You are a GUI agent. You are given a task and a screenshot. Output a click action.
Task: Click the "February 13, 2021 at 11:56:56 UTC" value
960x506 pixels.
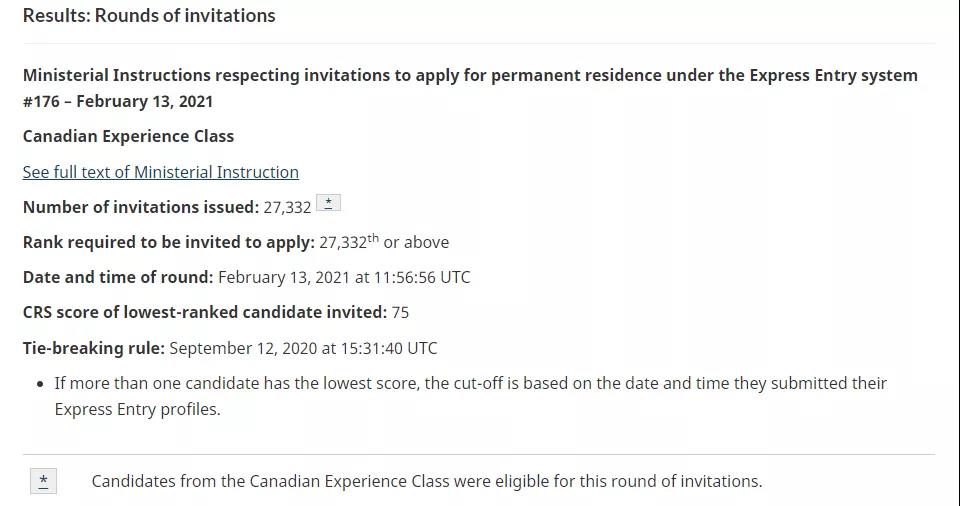tap(344, 277)
